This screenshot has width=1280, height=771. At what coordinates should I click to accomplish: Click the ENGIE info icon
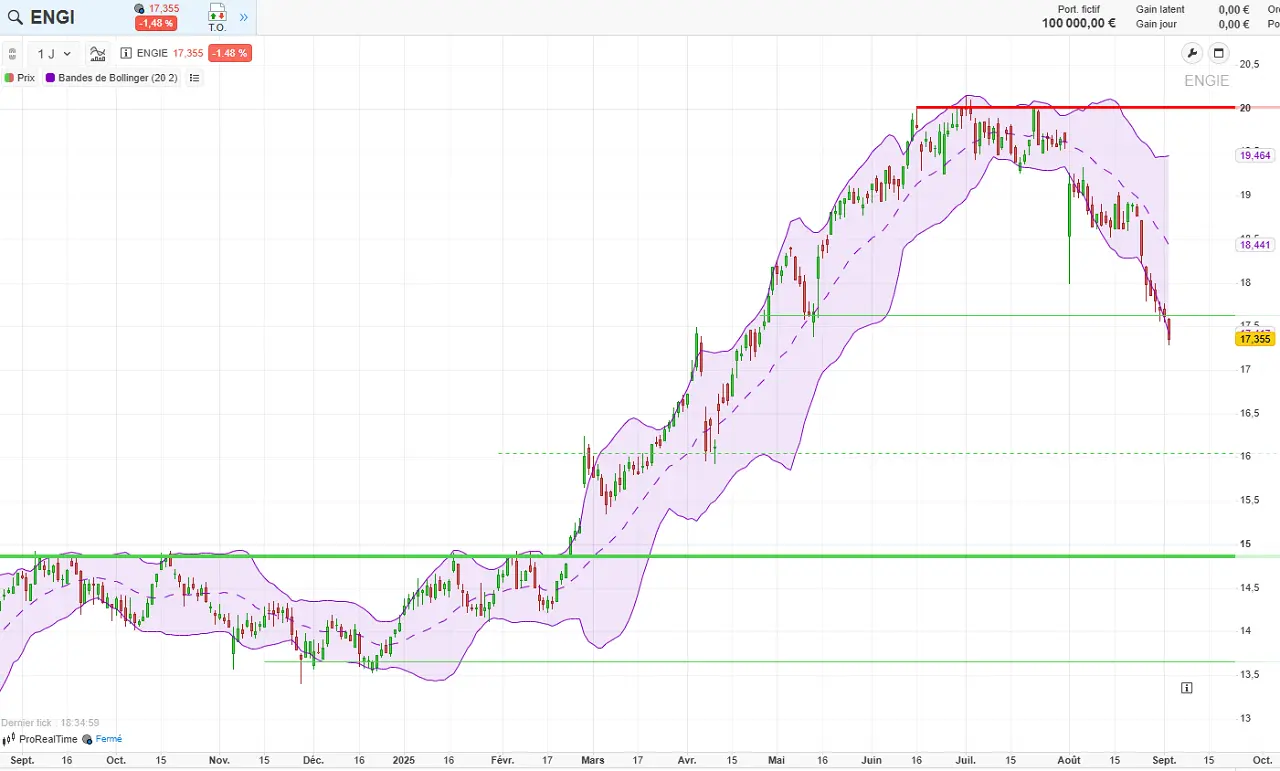(126, 54)
